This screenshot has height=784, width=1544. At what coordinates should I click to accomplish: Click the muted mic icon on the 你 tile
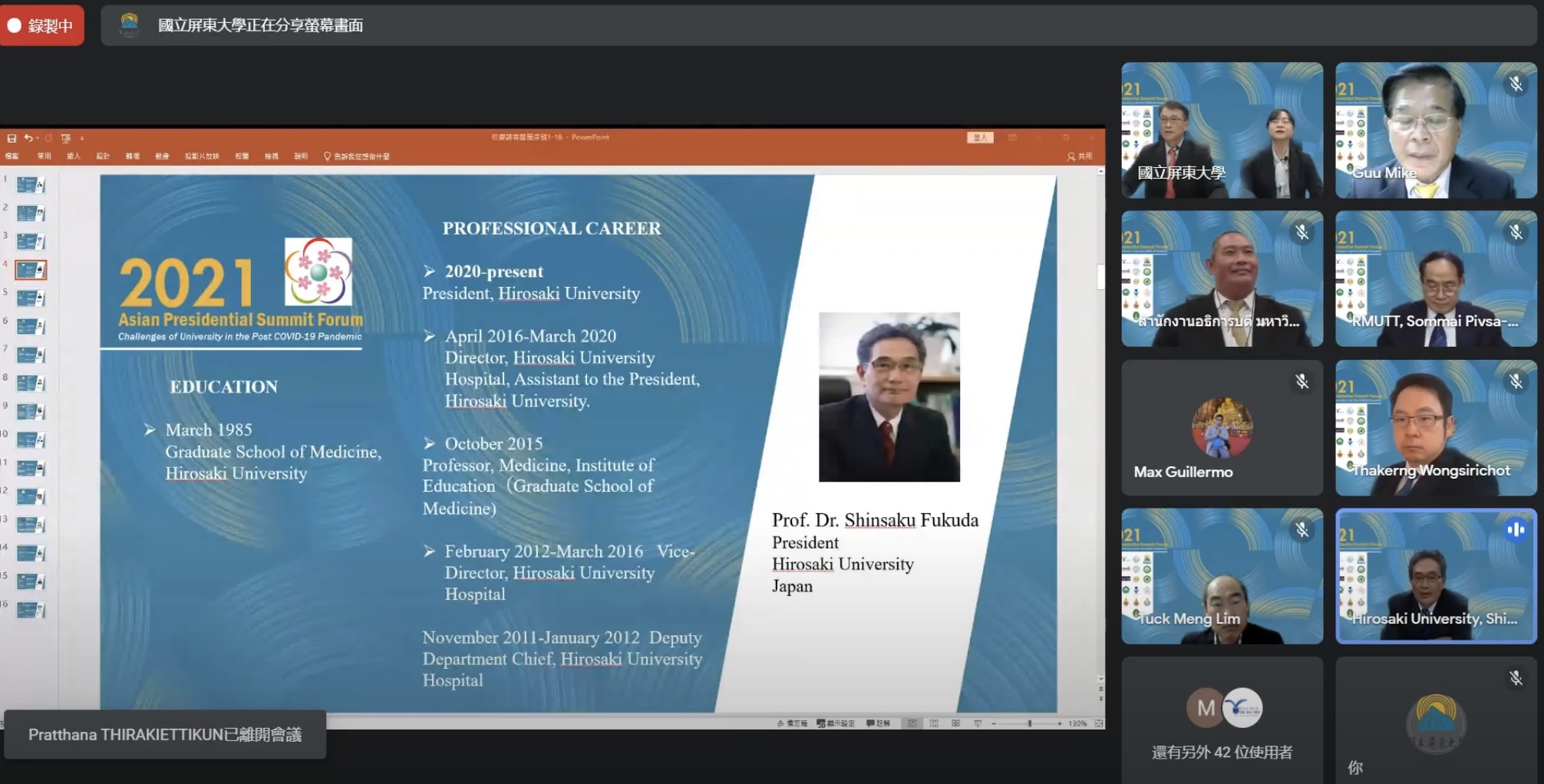[1516, 677]
